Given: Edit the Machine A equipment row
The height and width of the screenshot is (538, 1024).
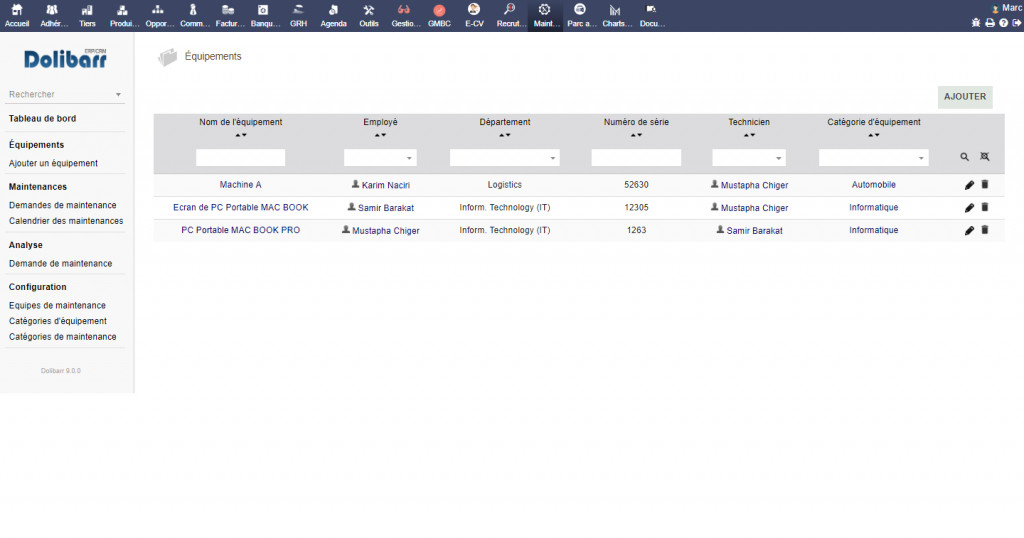Looking at the screenshot, I should [969, 185].
